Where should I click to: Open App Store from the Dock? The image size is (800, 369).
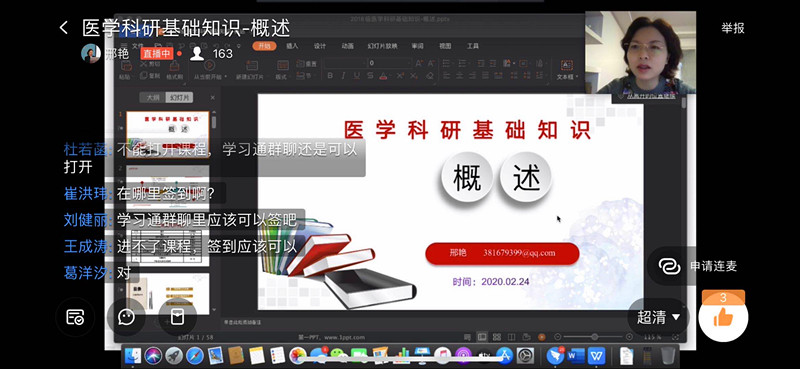(x=504, y=355)
